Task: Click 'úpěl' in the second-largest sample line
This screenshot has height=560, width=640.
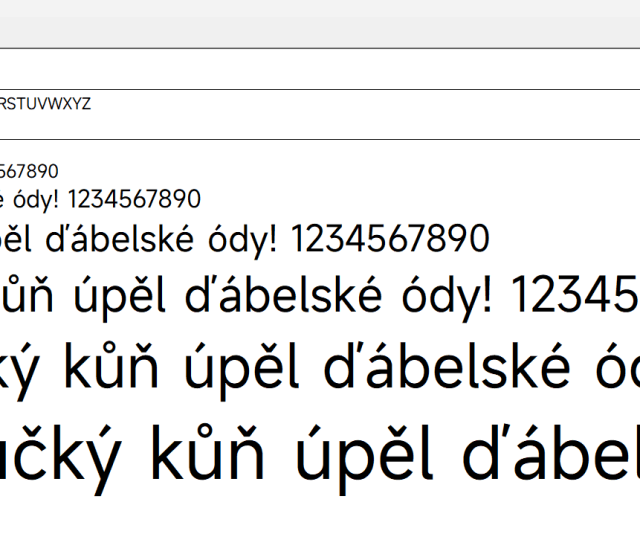Action: (x=245, y=368)
